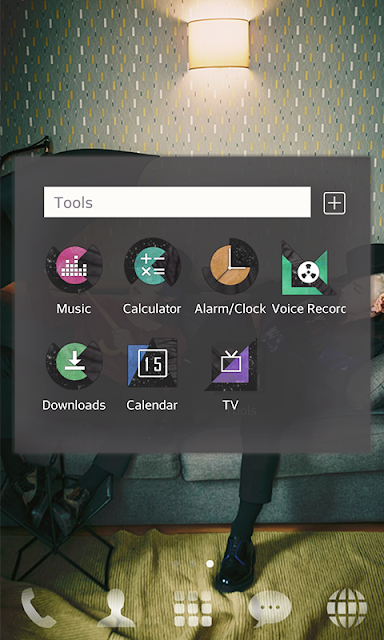
Task: Tap the Calendar label text
Action: (x=152, y=405)
